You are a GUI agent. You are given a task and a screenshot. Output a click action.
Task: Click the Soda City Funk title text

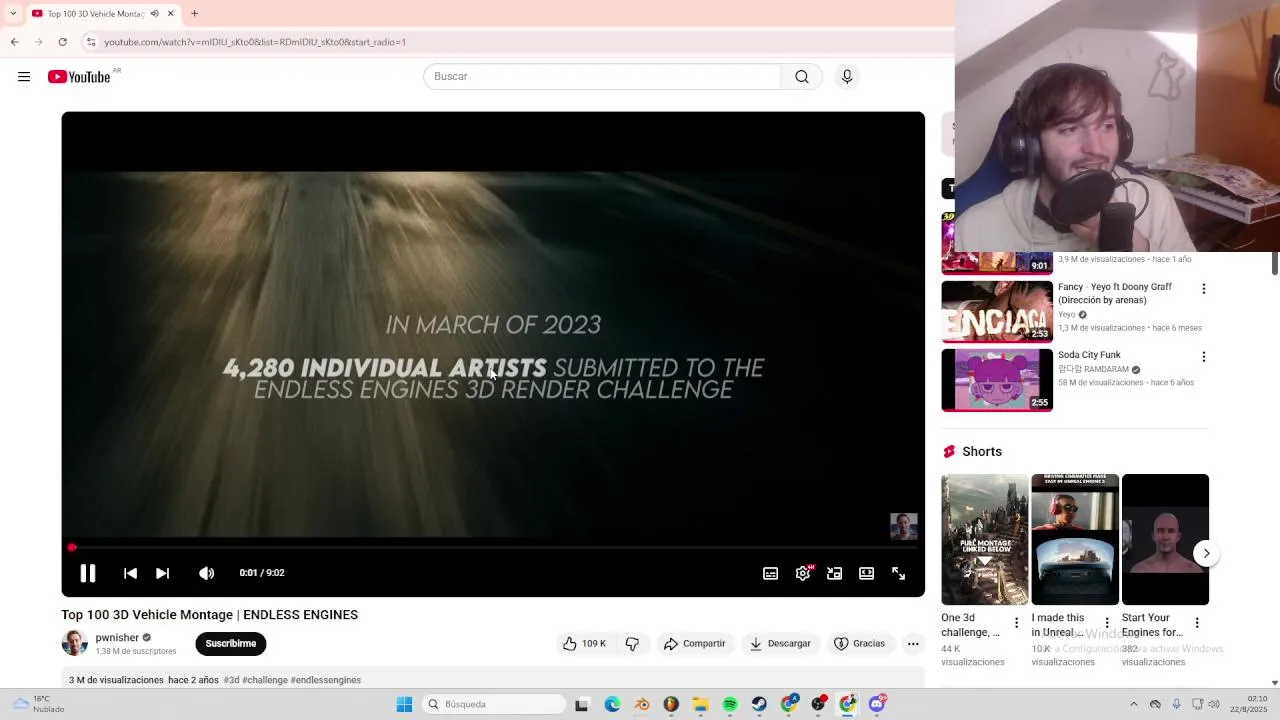click(1089, 355)
